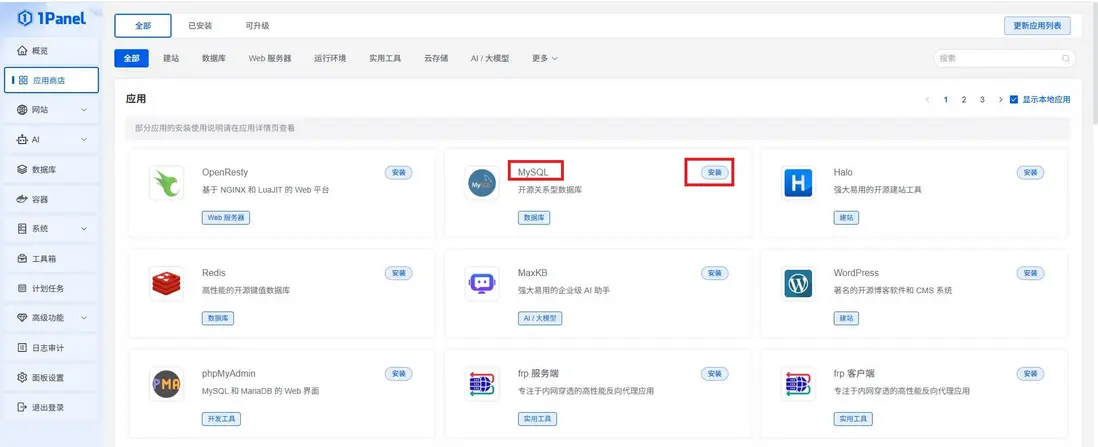The width and height of the screenshot is (1098, 447).
Task: Select the blue 全部 category filter
Action: (132, 58)
